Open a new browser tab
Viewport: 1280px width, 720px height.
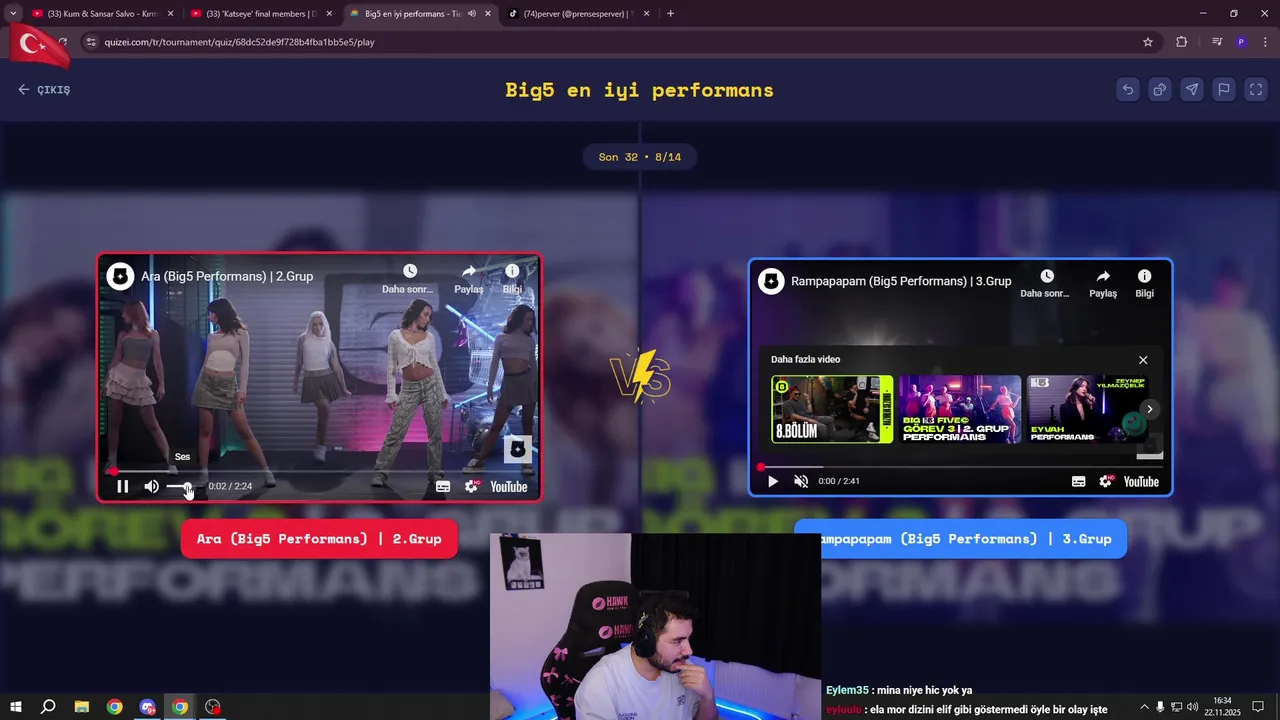670,14
